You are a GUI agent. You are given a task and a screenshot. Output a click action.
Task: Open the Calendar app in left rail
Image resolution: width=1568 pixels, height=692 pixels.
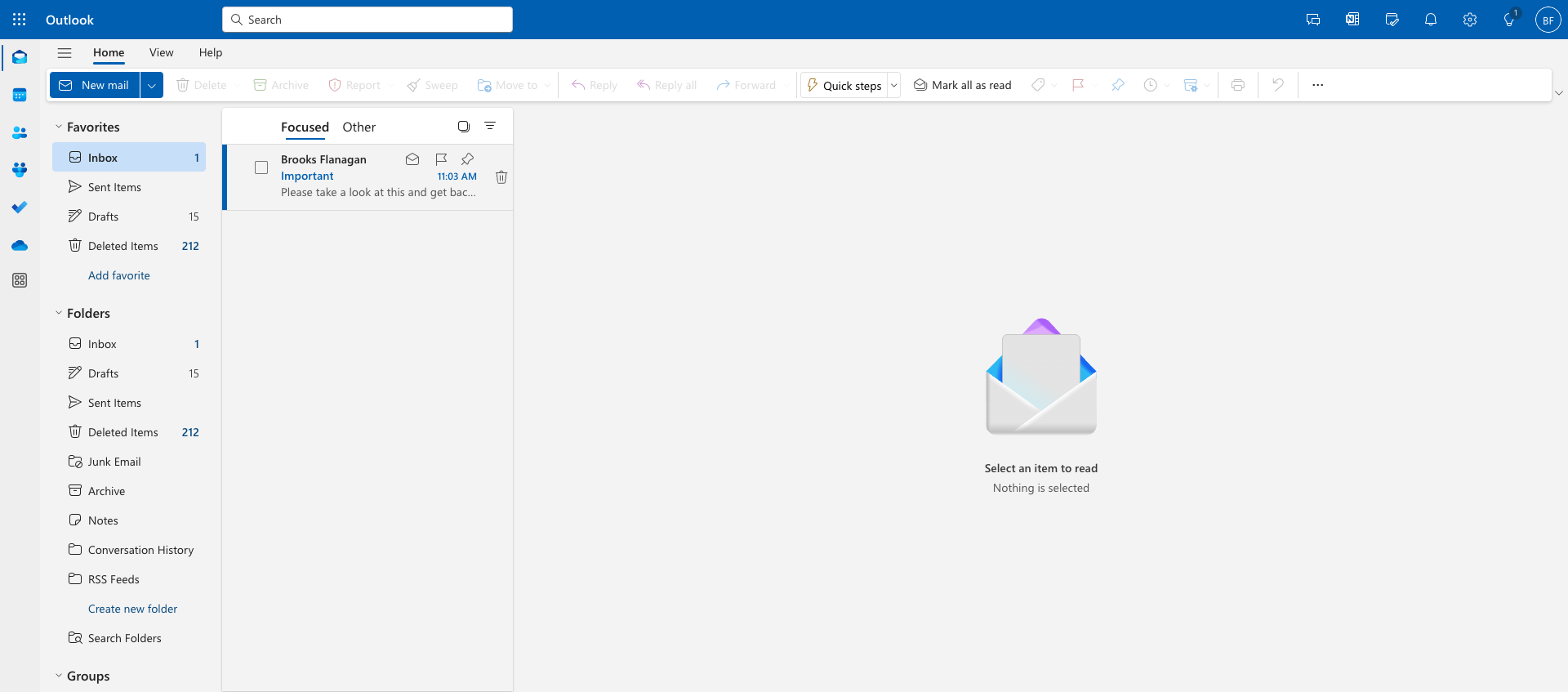[20, 96]
